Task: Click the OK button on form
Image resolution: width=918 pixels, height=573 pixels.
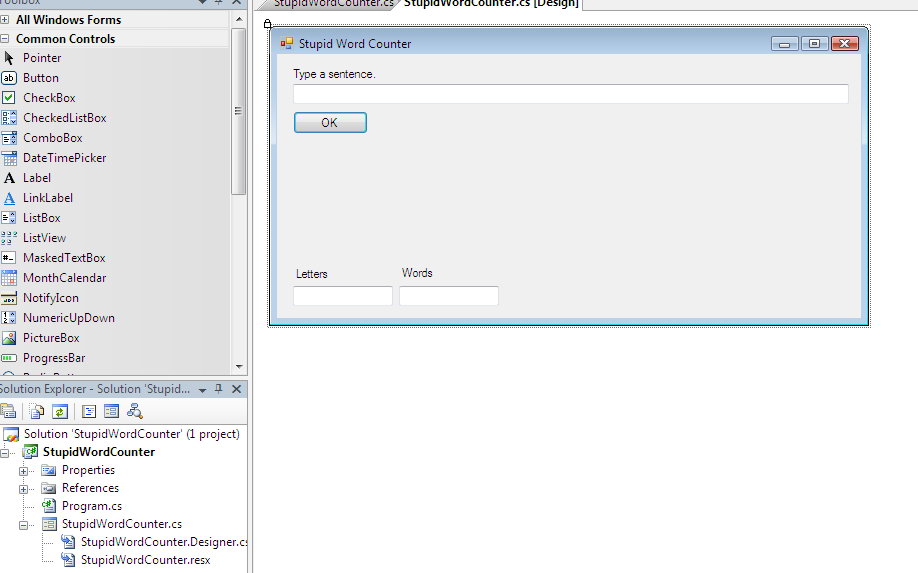Action: pos(330,123)
